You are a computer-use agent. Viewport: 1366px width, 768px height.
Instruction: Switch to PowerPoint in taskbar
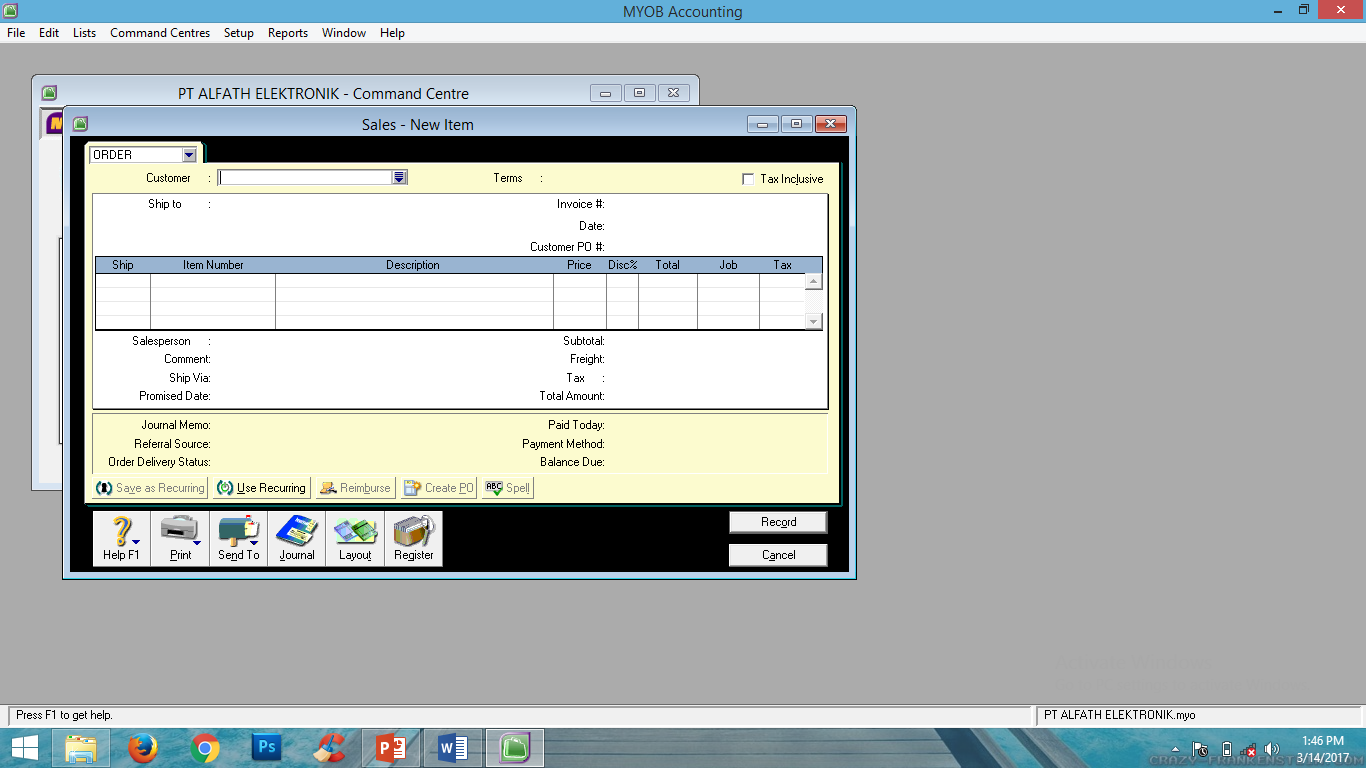(390, 748)
